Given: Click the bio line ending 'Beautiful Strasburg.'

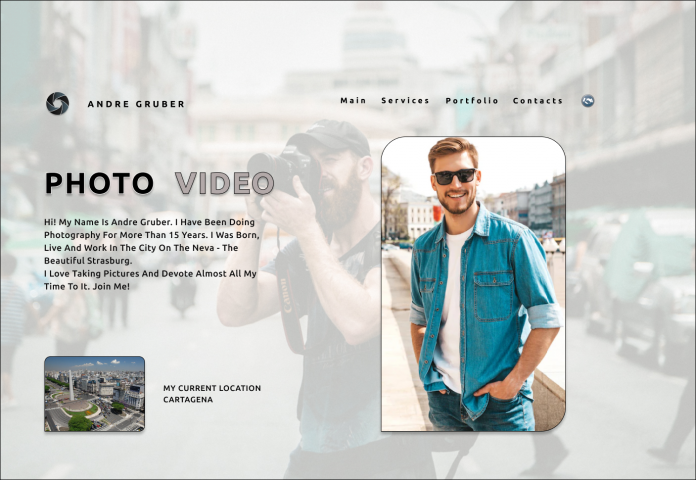Looking at the screenshot, I should pyautogui.click(x=88, y=261).
